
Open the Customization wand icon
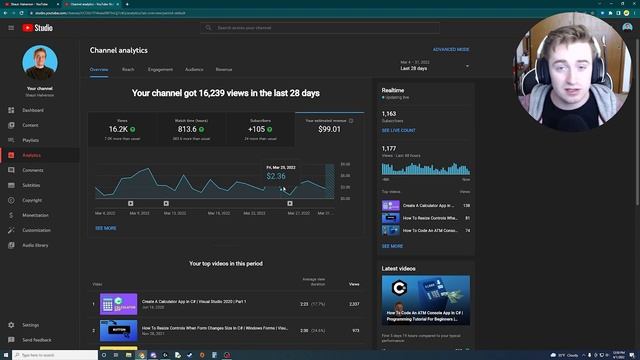coord(11,230)
